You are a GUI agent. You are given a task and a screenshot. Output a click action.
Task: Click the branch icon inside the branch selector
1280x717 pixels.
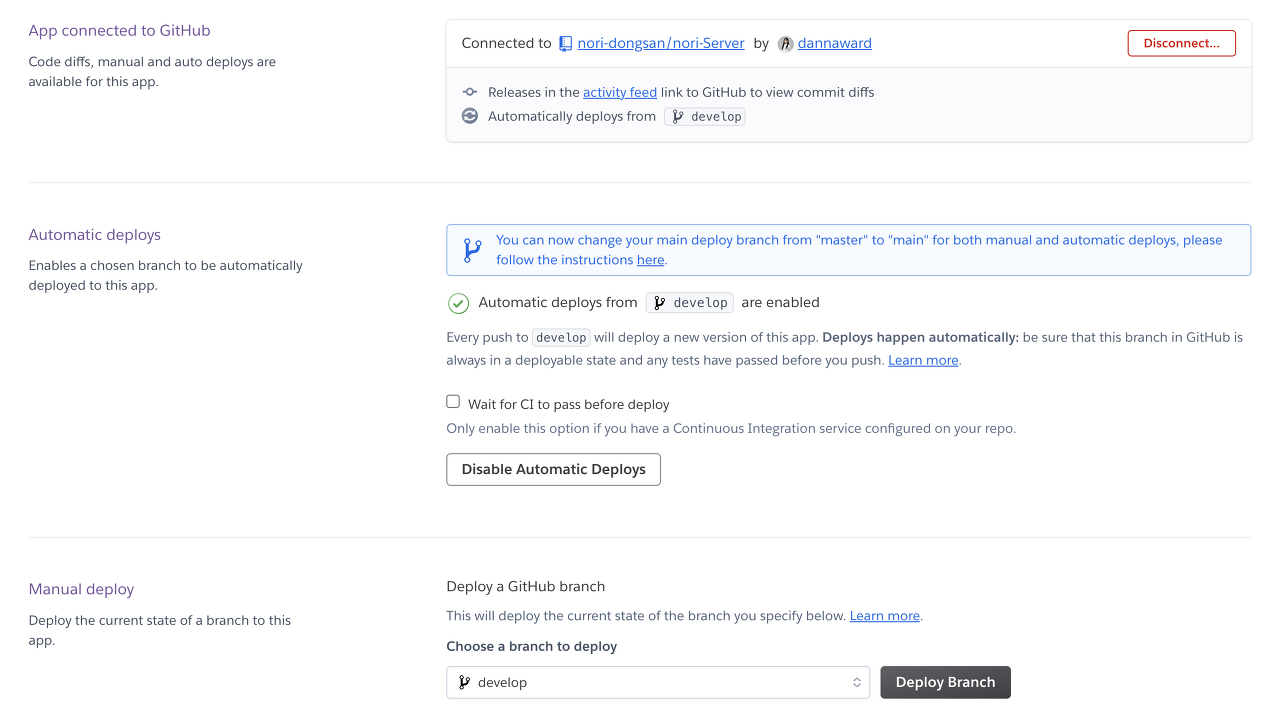pos(464,682)
